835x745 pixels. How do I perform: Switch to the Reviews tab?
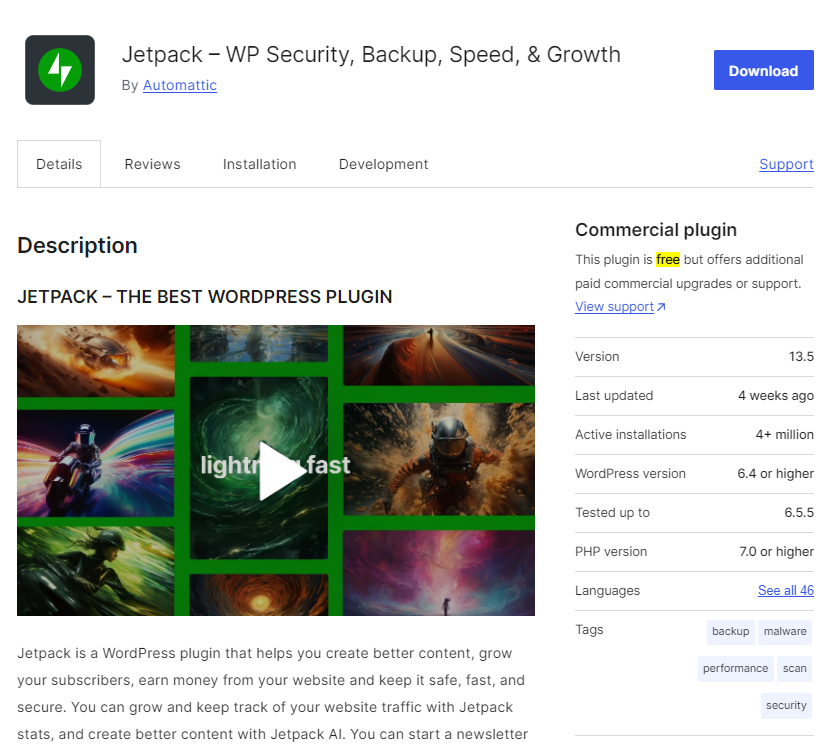152,164
